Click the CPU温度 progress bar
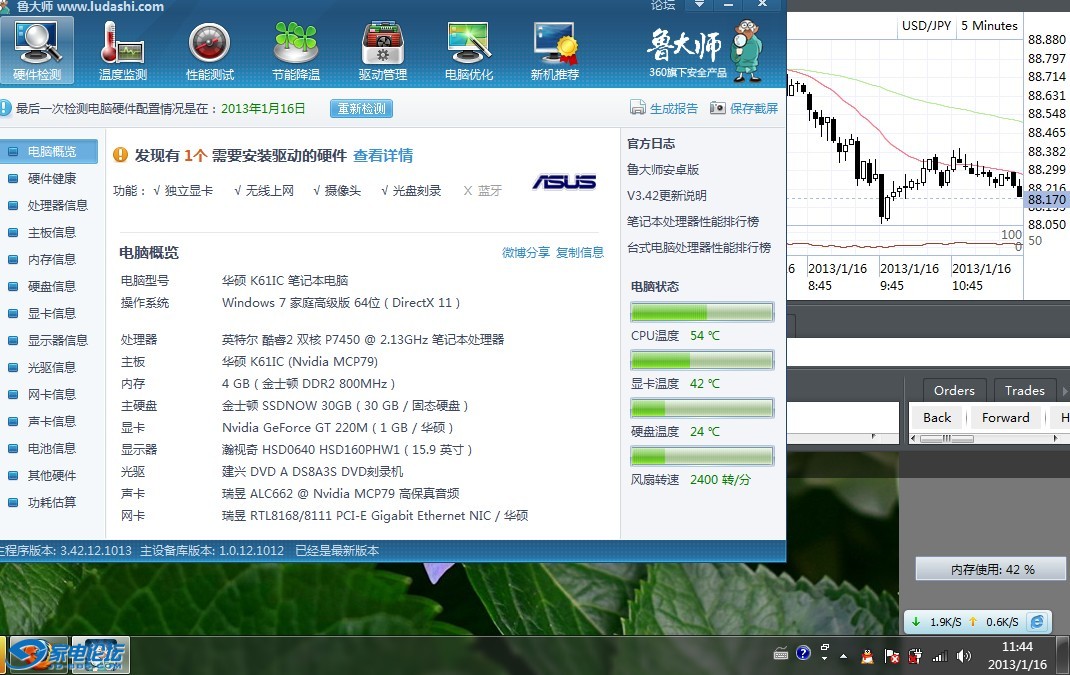 [x=701, y=311]
